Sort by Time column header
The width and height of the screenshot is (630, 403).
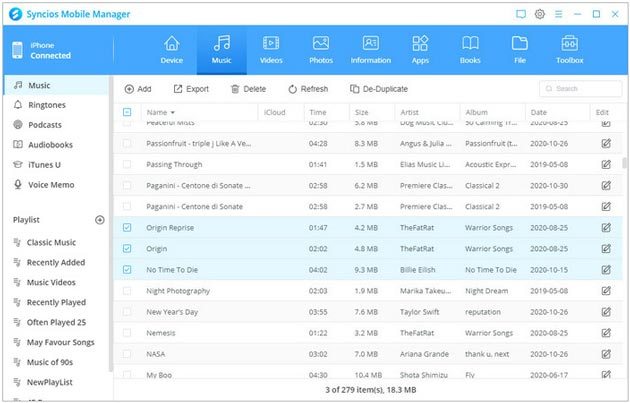point(318,113)
